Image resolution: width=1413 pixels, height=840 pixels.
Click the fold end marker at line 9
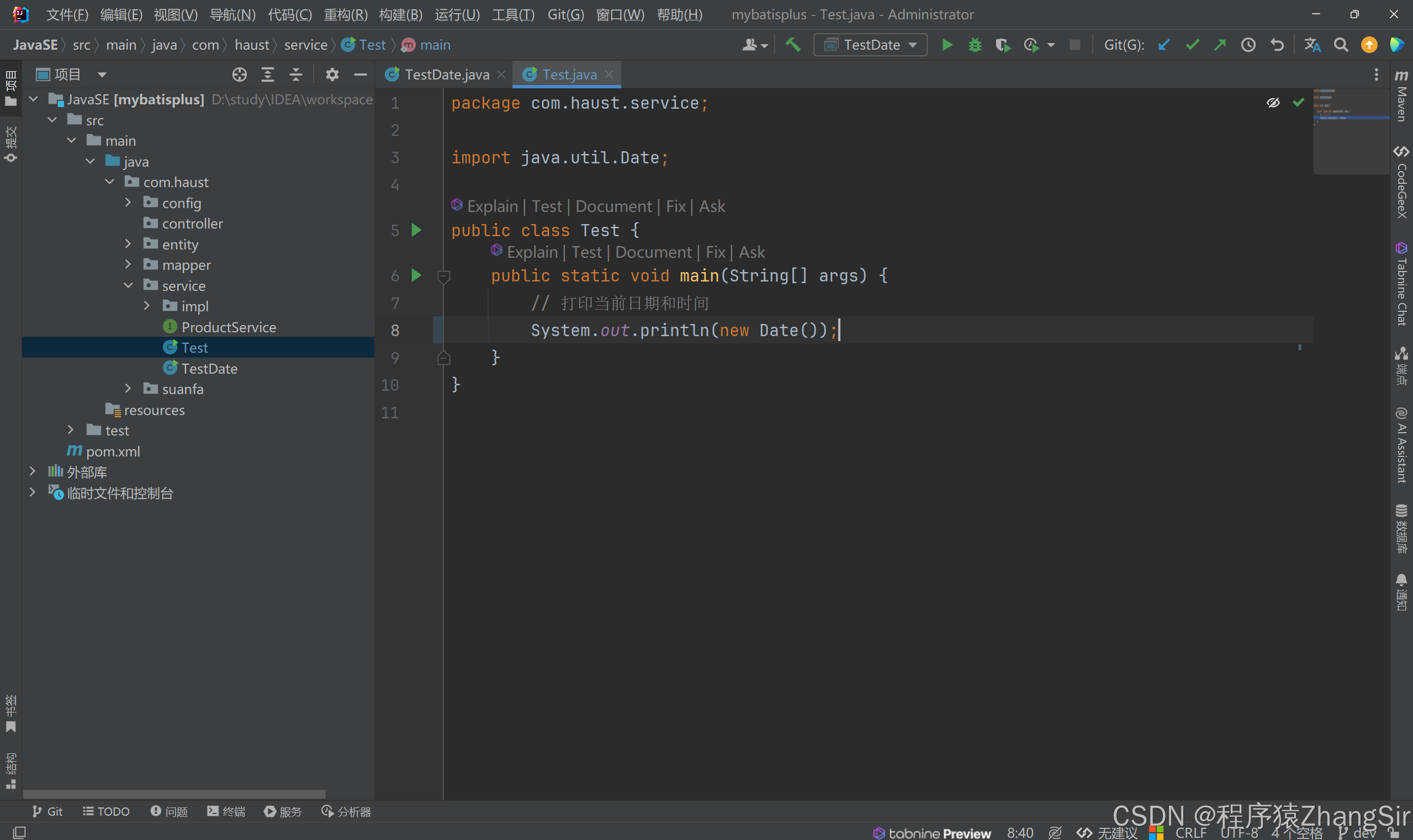(444, 358)
